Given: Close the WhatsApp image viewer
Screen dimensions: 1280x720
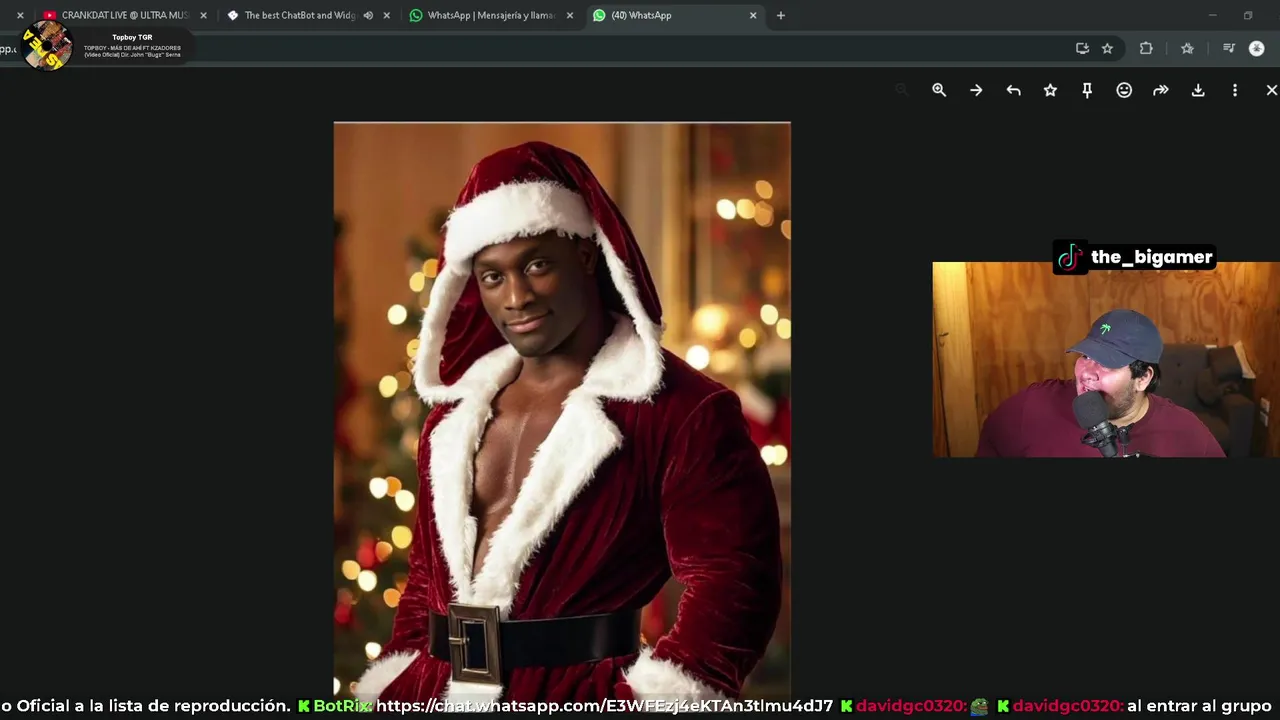Looking at the screenshot, I should pyautogui.click(x=1271, y=90).
